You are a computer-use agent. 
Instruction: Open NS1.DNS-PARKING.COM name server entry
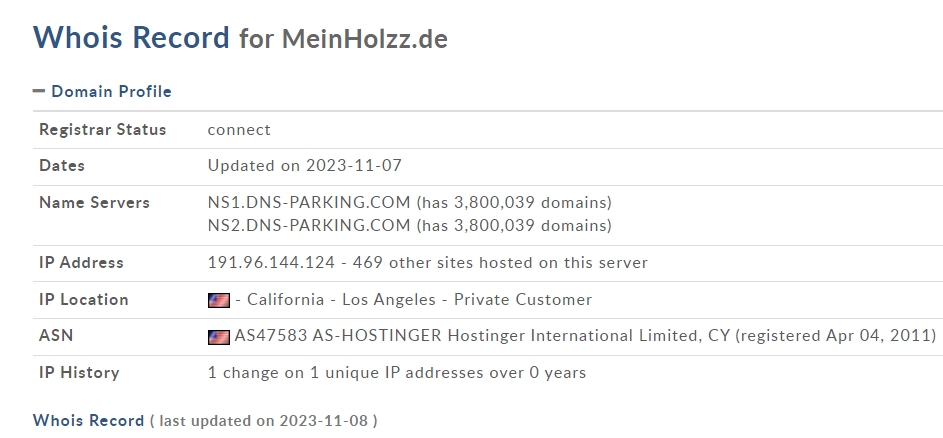click(x=309, y=203)
